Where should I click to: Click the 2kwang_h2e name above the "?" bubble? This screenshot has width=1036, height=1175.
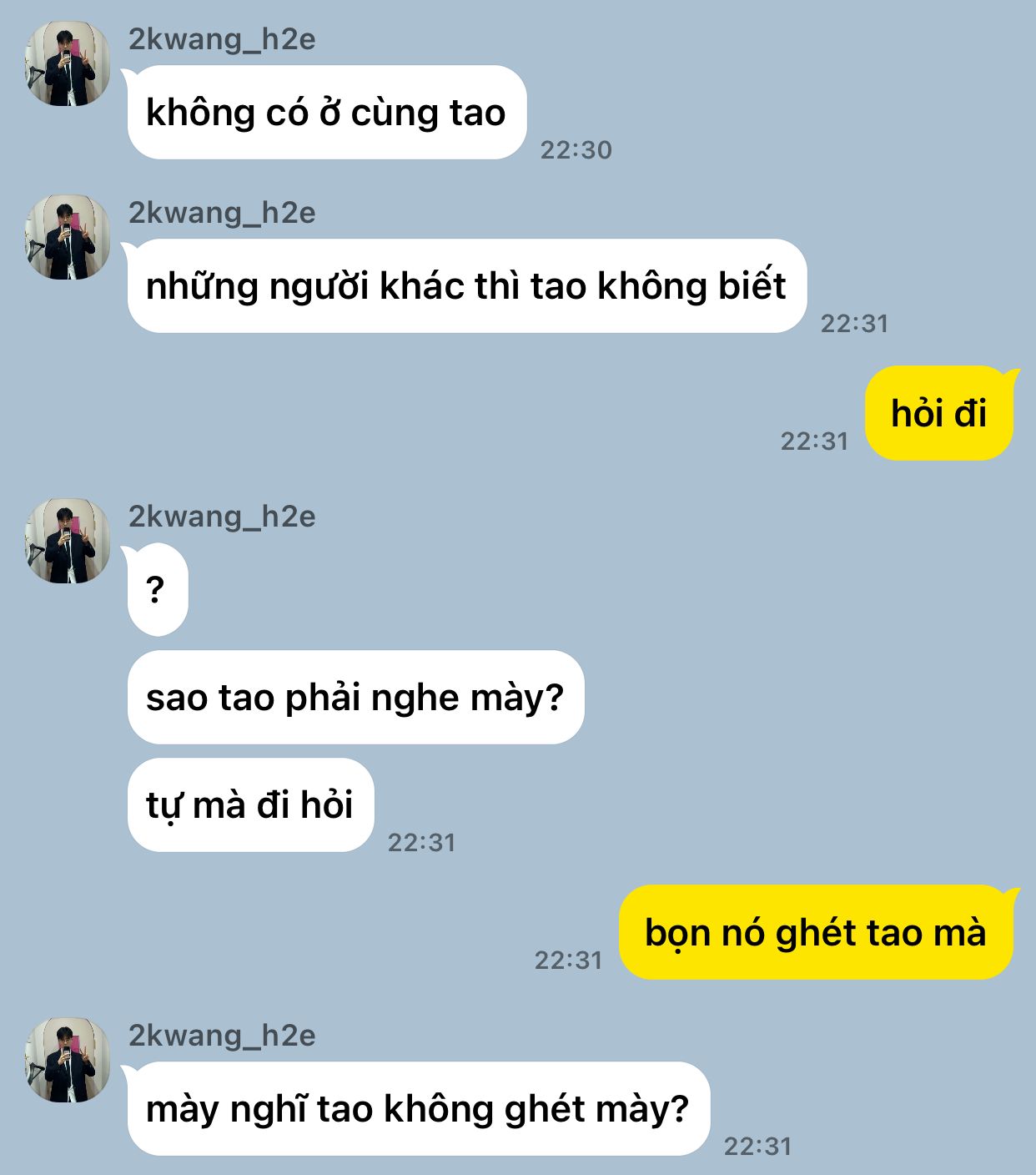[222, 517]
